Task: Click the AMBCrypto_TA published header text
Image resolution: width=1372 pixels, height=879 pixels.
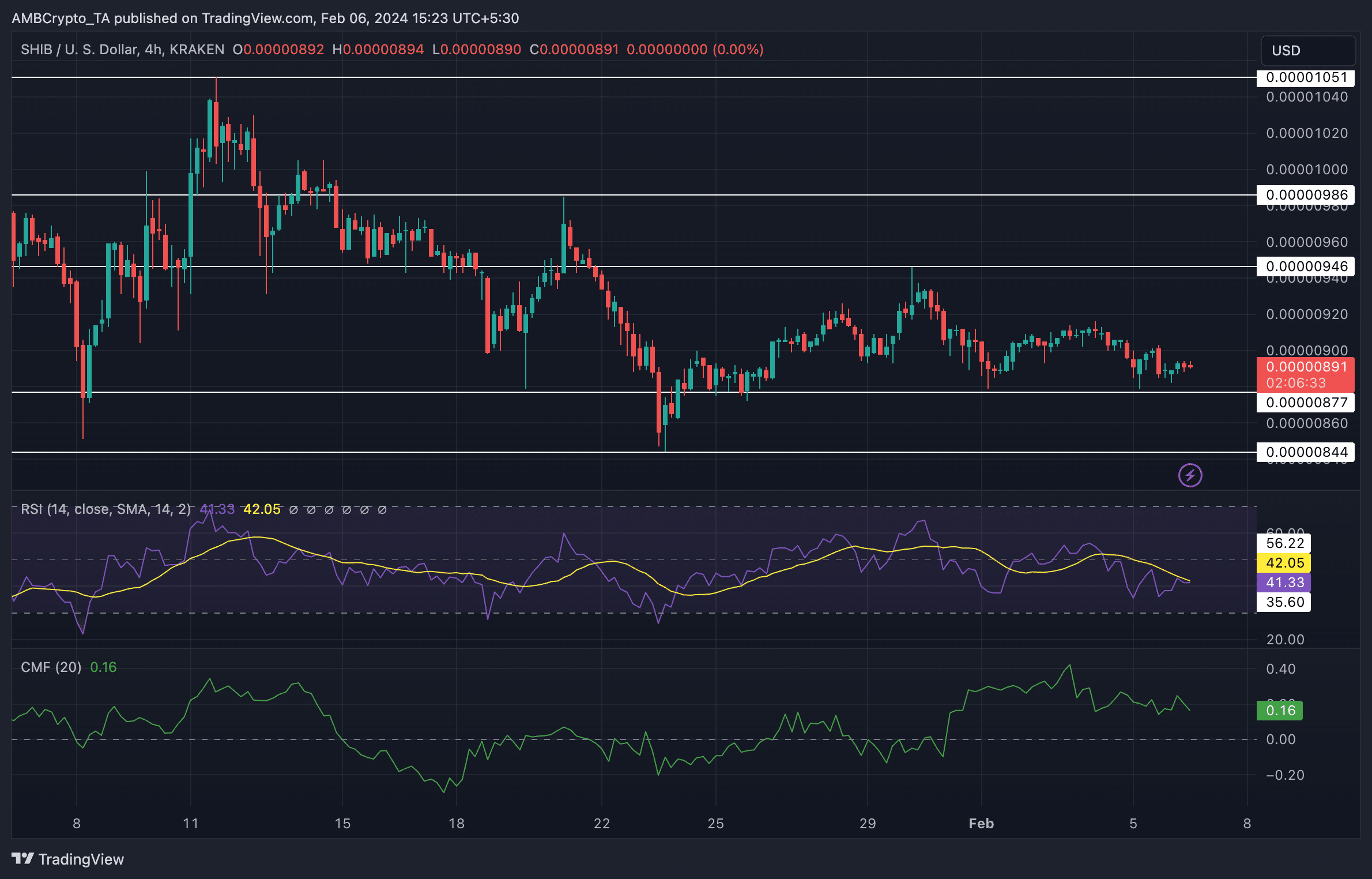Action: tap(265, 18)
